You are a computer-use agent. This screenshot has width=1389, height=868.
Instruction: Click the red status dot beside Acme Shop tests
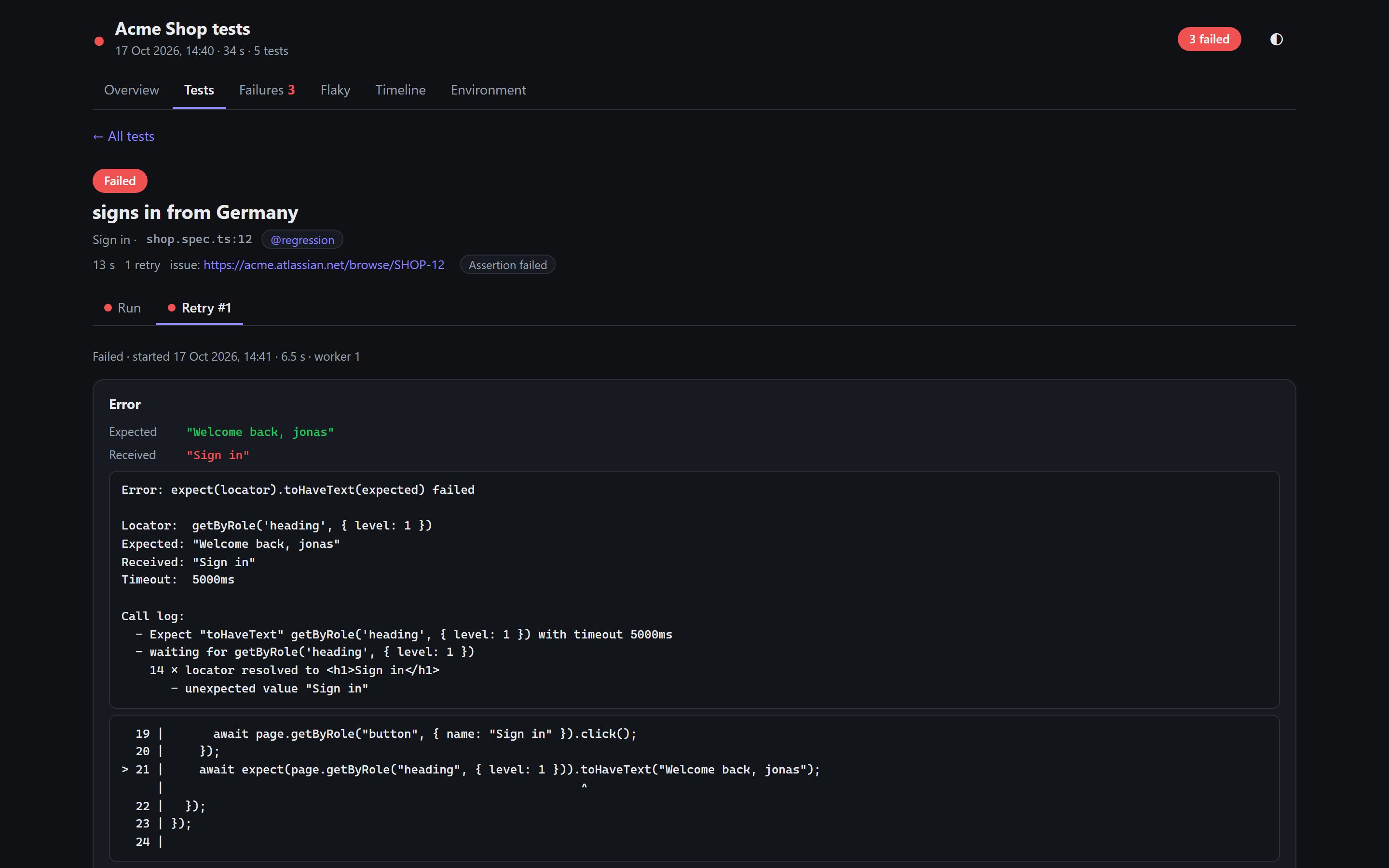99,41
